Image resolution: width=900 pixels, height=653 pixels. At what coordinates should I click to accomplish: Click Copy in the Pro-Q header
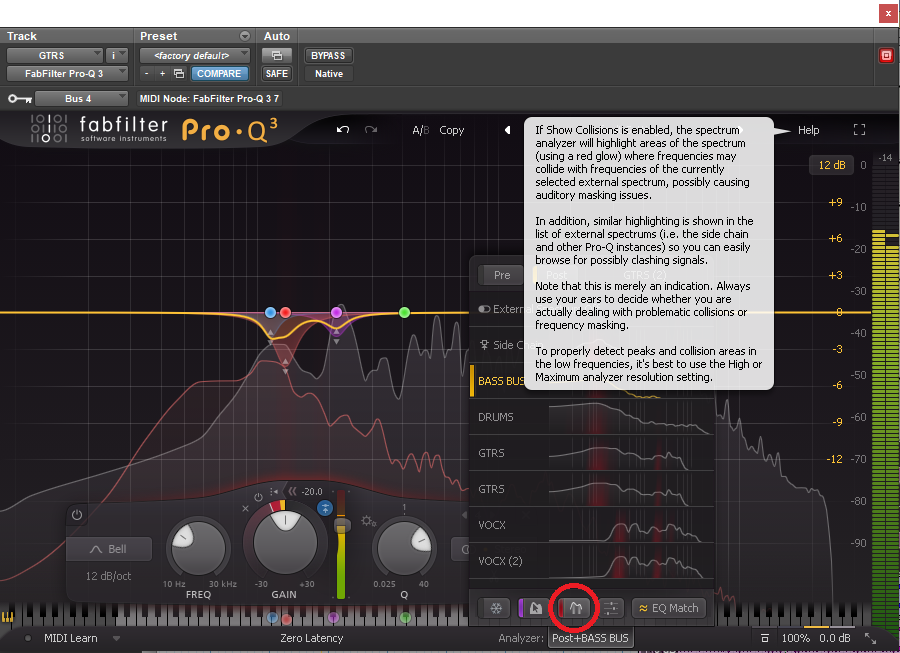[452, 130]
